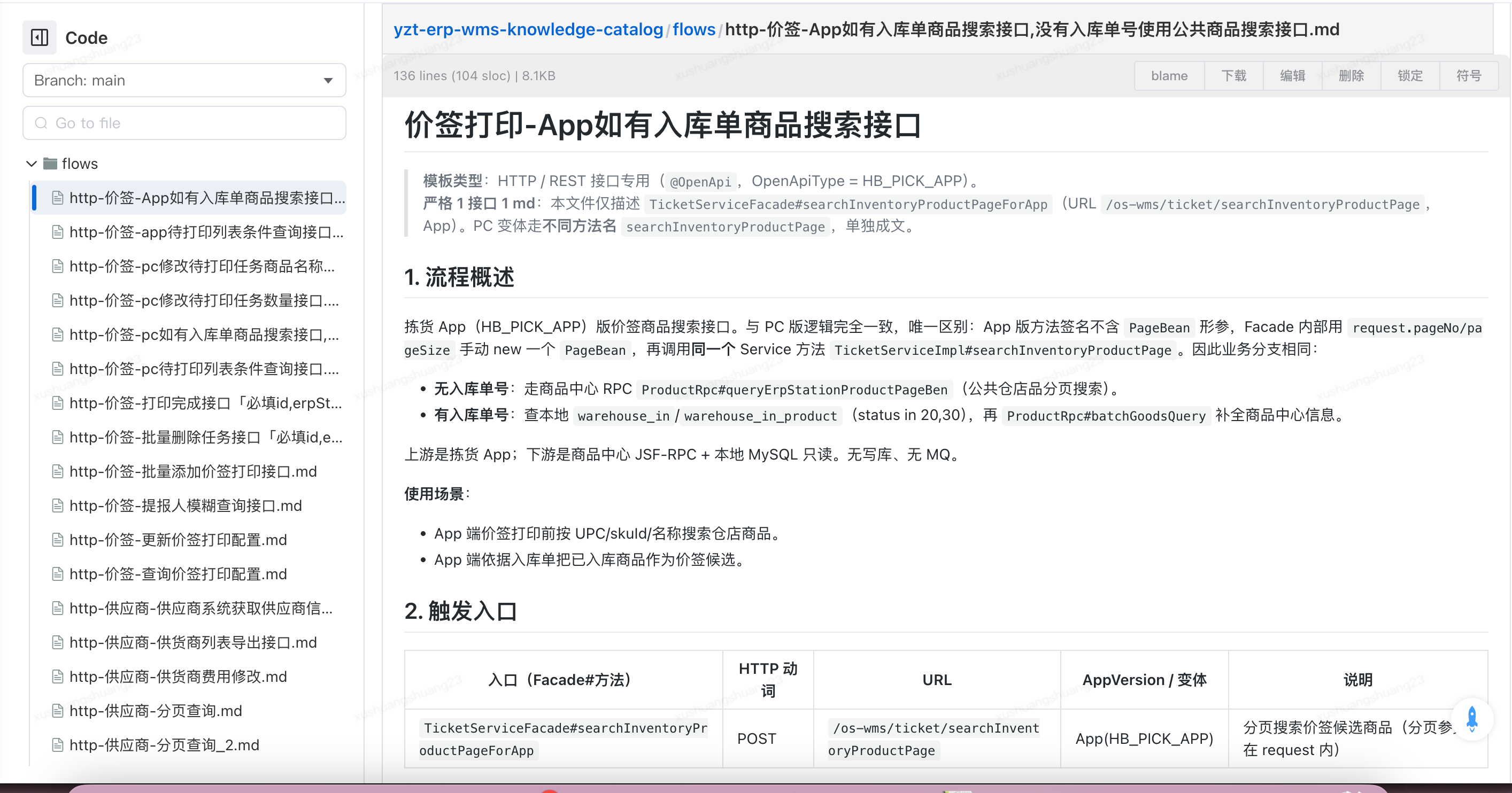This screenshot has height=793, width=1512.
Task: Click the 锁定 button
Action: coord(1410,76)
